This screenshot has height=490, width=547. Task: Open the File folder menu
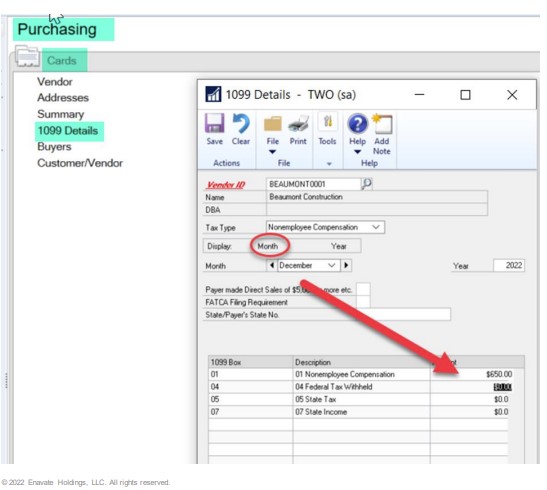pos(272,129)
